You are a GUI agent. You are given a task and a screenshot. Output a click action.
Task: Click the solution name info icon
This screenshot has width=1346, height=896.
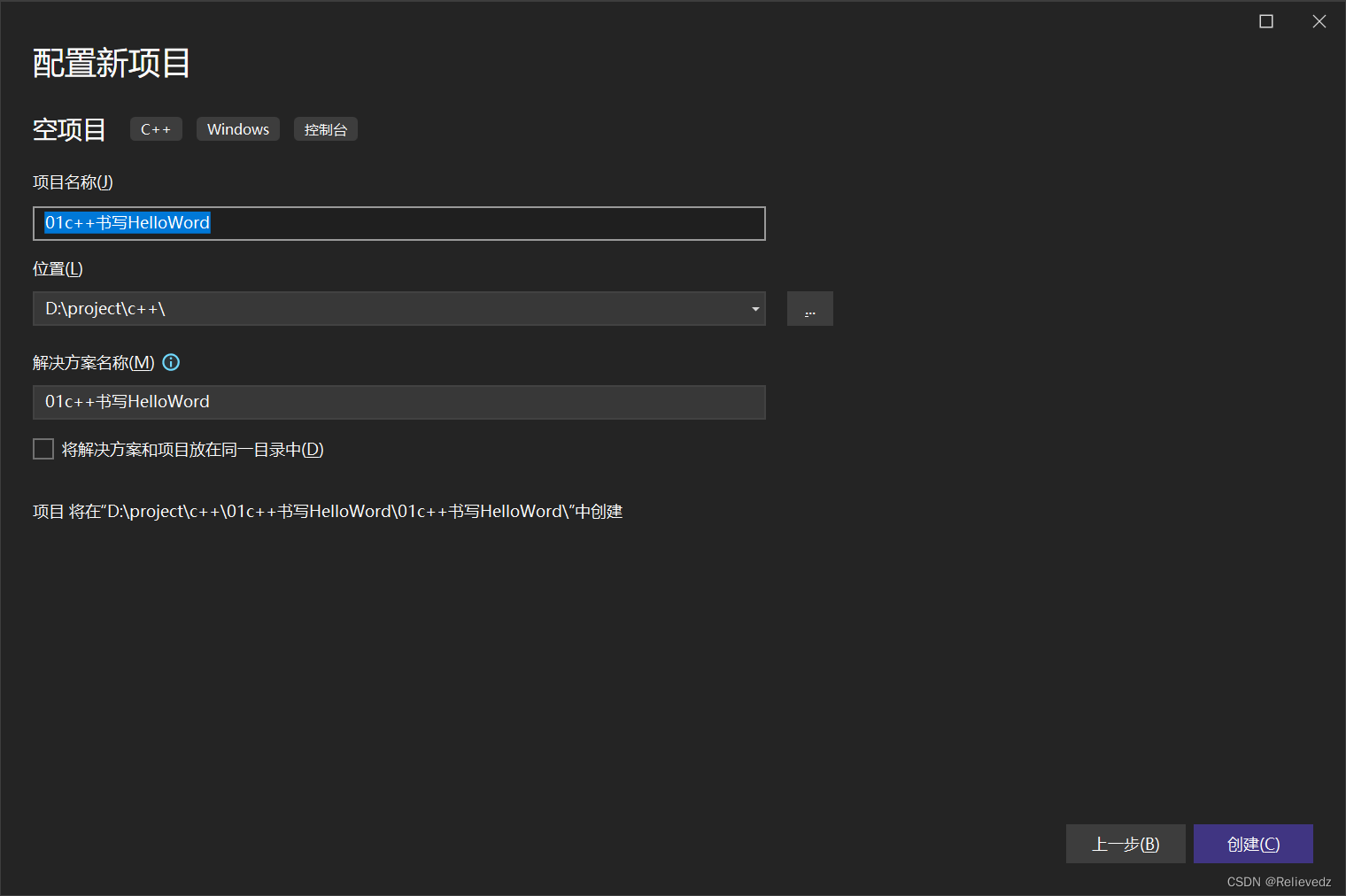click(x=171, y=362)
